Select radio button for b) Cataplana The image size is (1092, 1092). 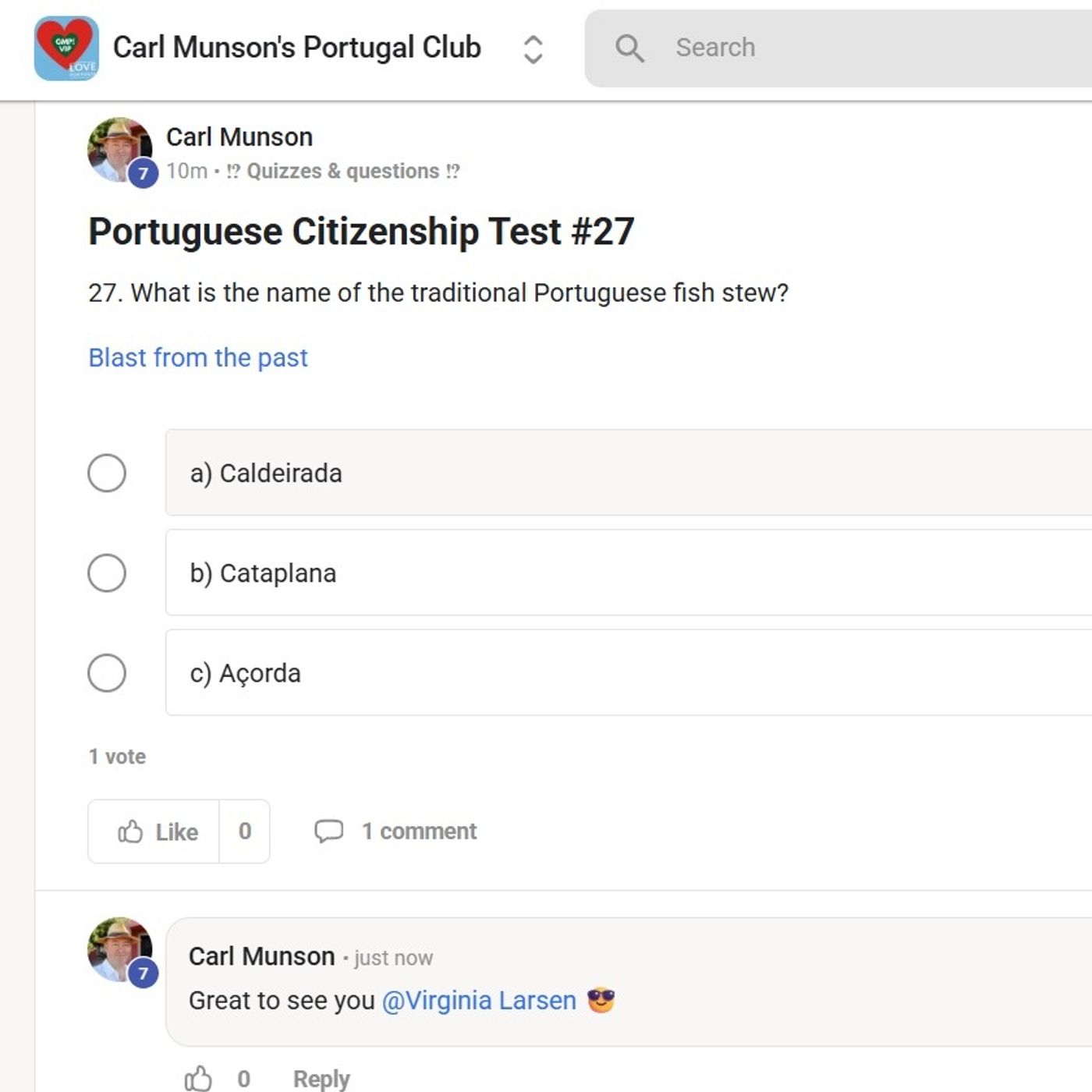click(x=107, y=573)
